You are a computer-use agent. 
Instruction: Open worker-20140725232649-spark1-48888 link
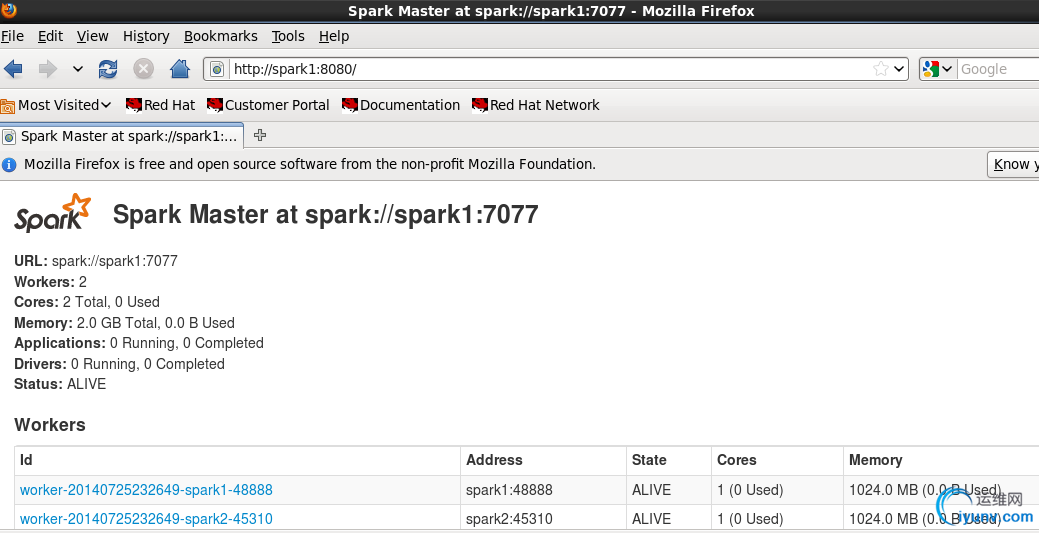point(146,490)
